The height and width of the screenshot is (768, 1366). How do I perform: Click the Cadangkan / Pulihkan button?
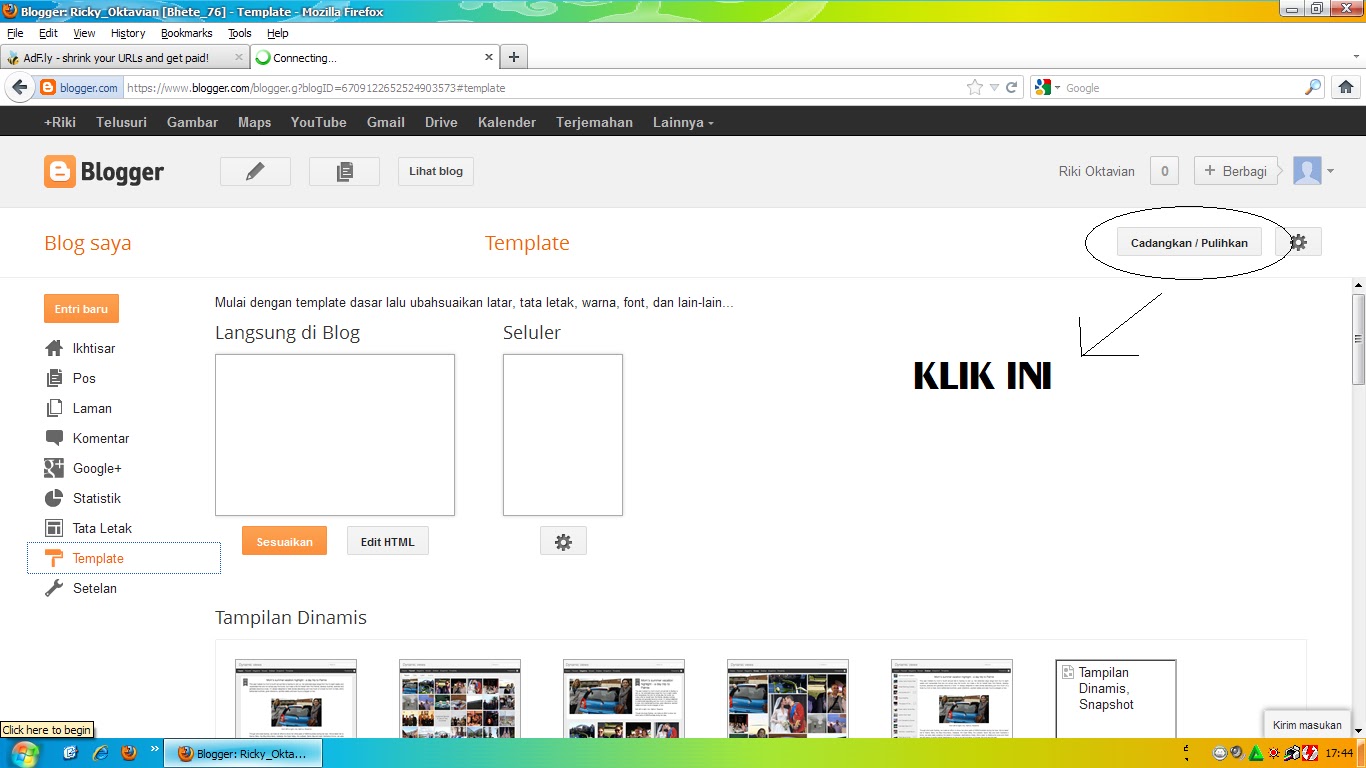[x=1189, y=242]
